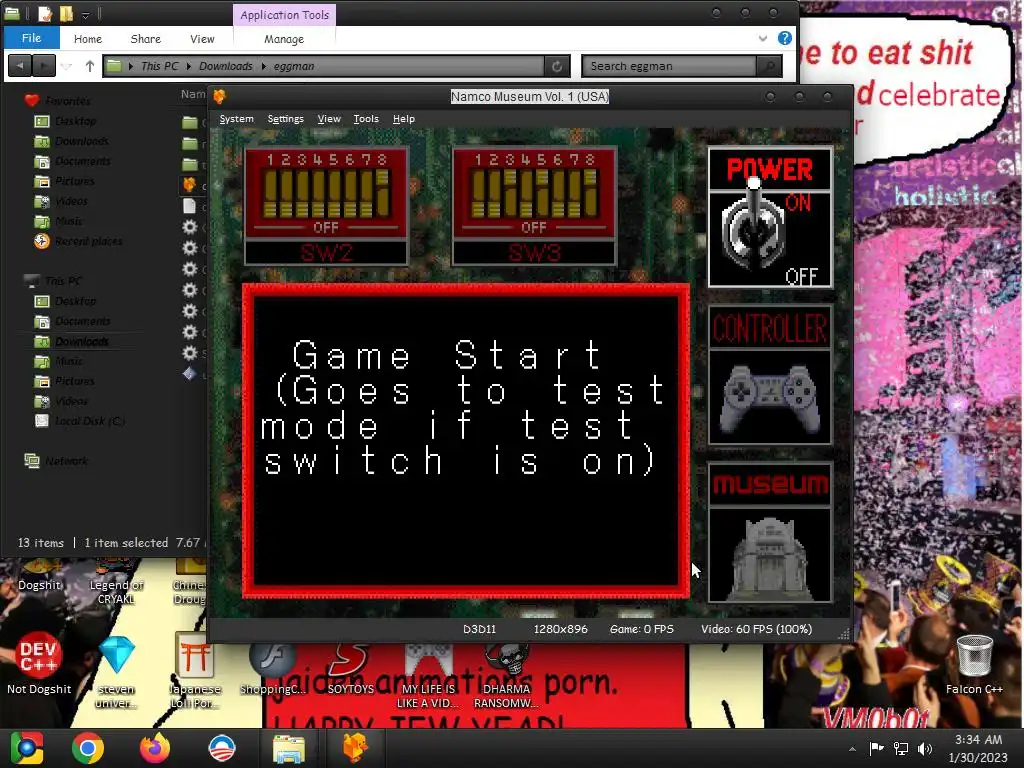The width and height of the screenshot is (1024, 768).
Task: Click eggman in the address bar
Action: [x=294, y=66]
